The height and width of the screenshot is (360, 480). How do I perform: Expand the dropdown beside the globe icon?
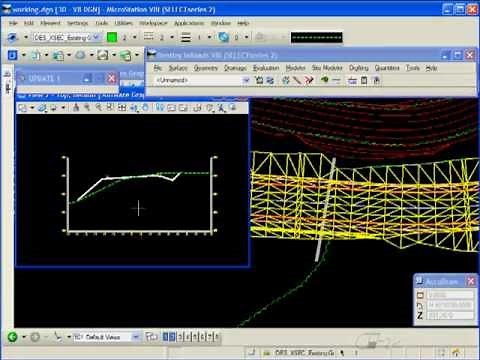point(247,37)
